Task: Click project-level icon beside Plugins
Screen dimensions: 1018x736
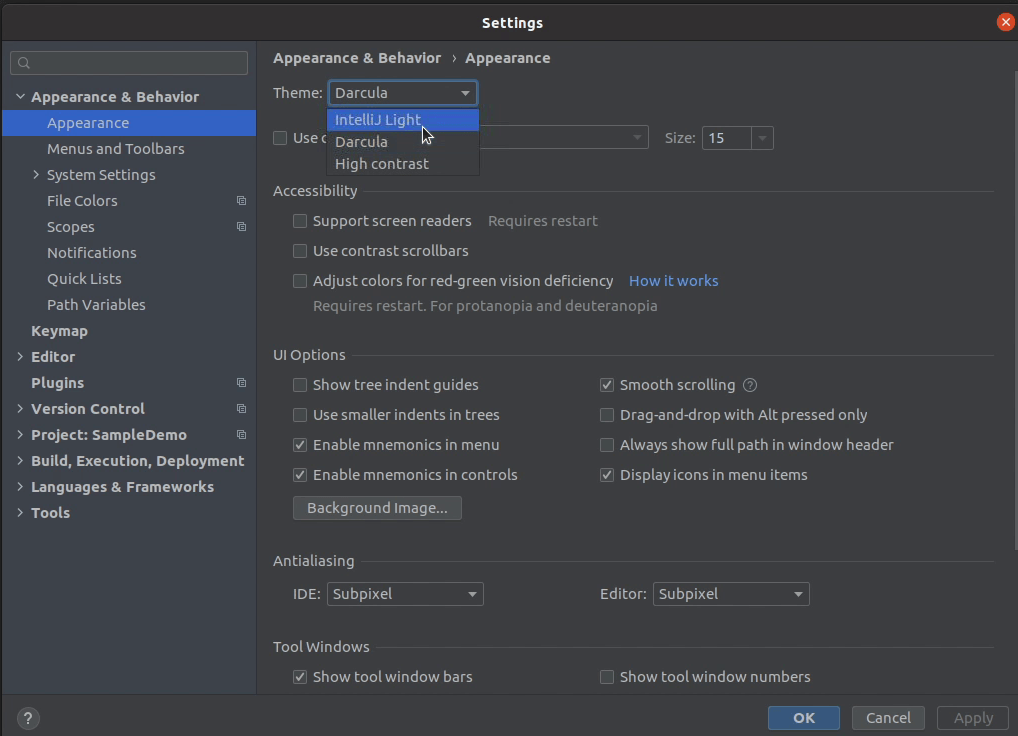Action: point(241,383)
